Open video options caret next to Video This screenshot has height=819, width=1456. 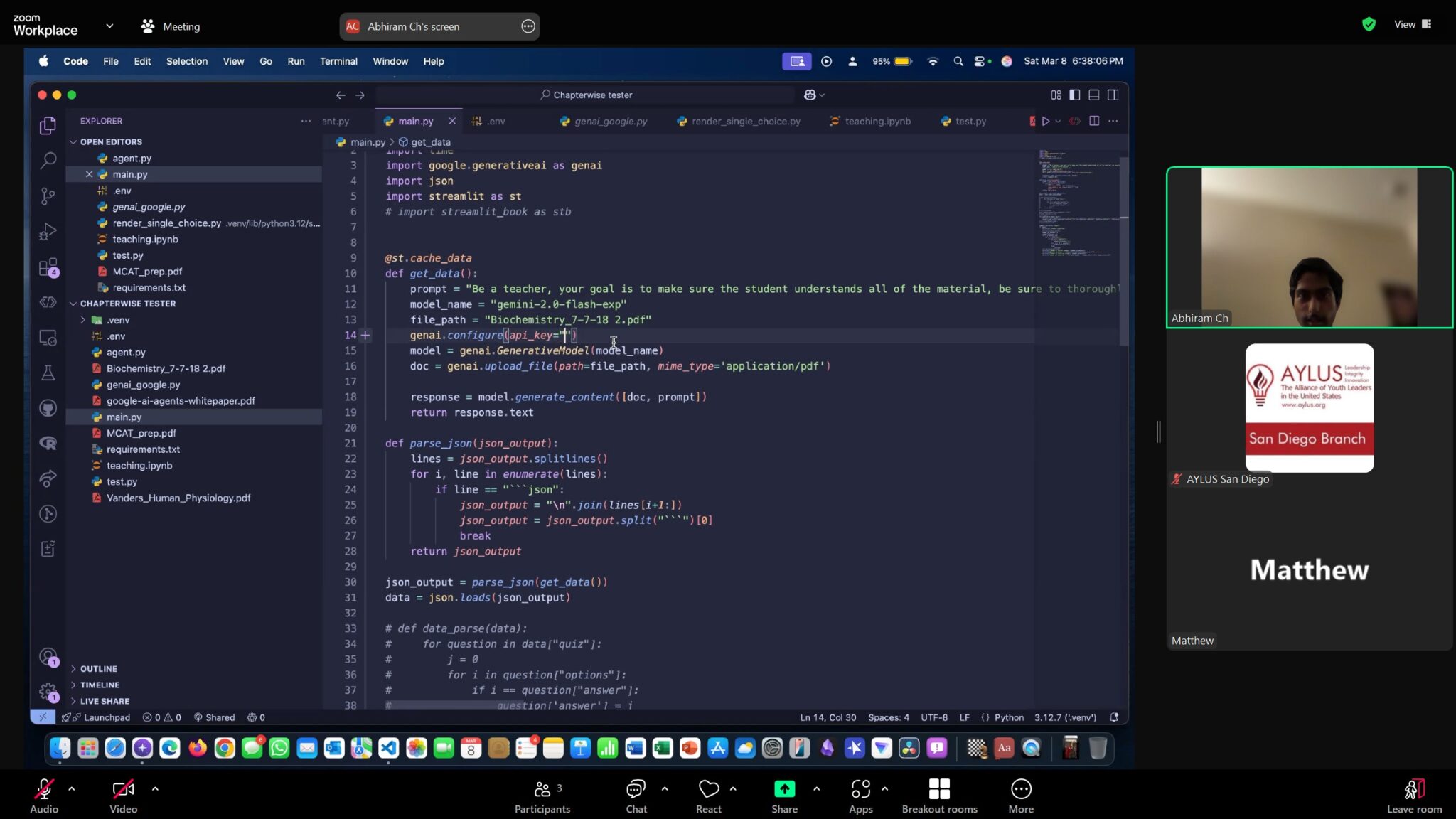(155, 788)
